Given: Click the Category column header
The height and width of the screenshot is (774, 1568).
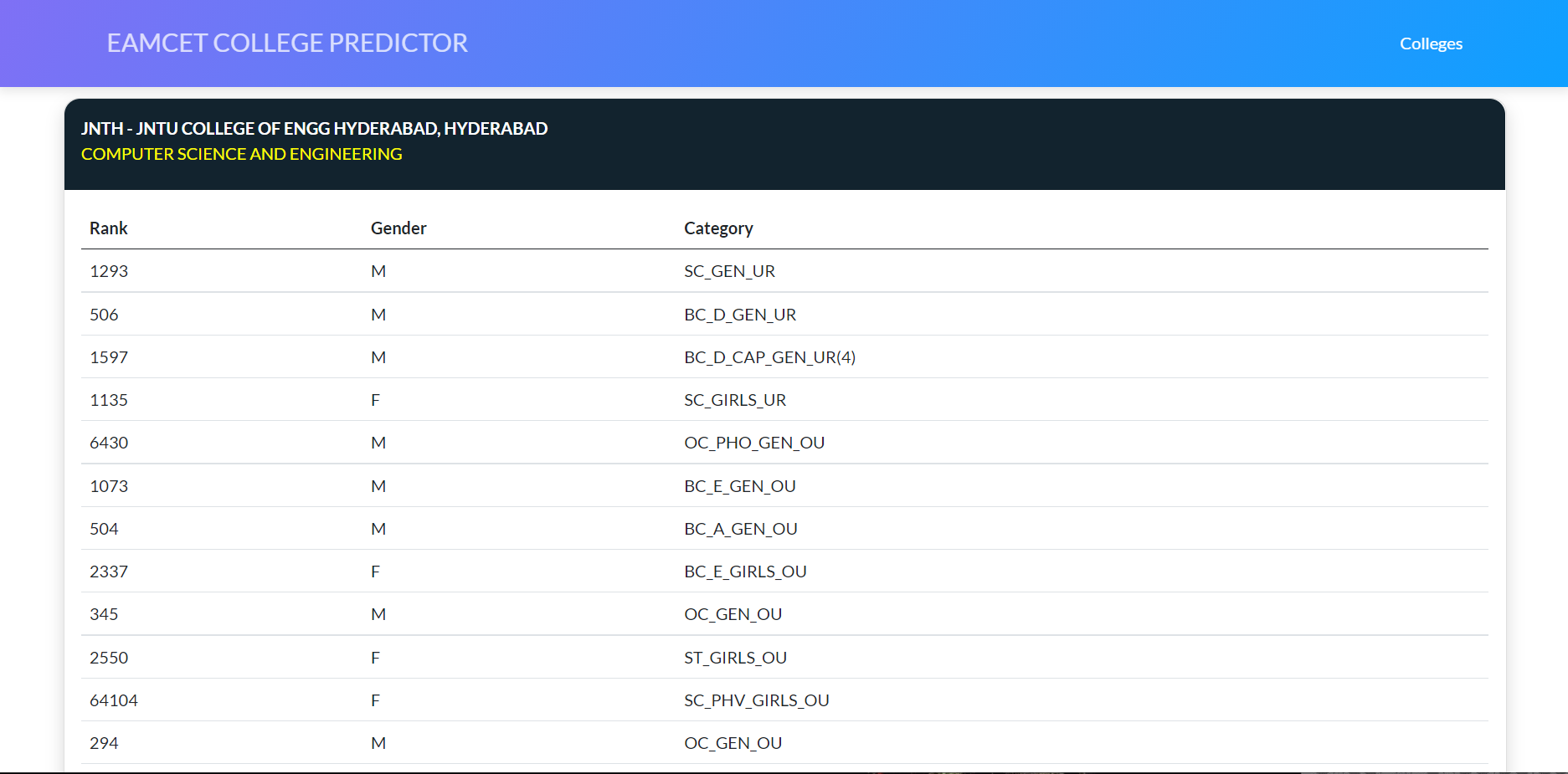Looking at the screenshot, I should (x=718, y=228).
